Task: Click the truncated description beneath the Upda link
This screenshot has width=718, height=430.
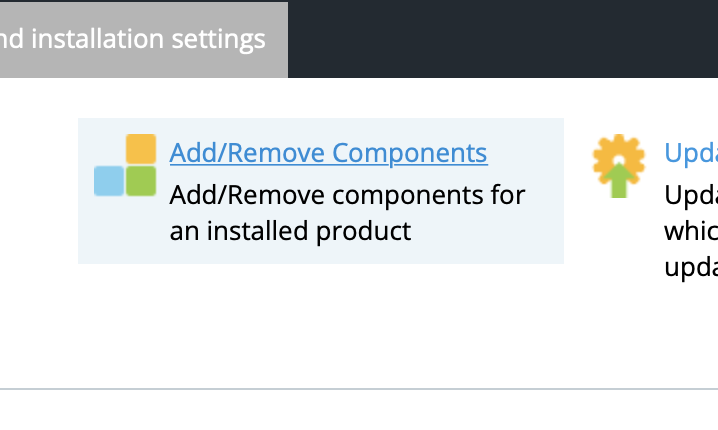Action: coord(691,231)
